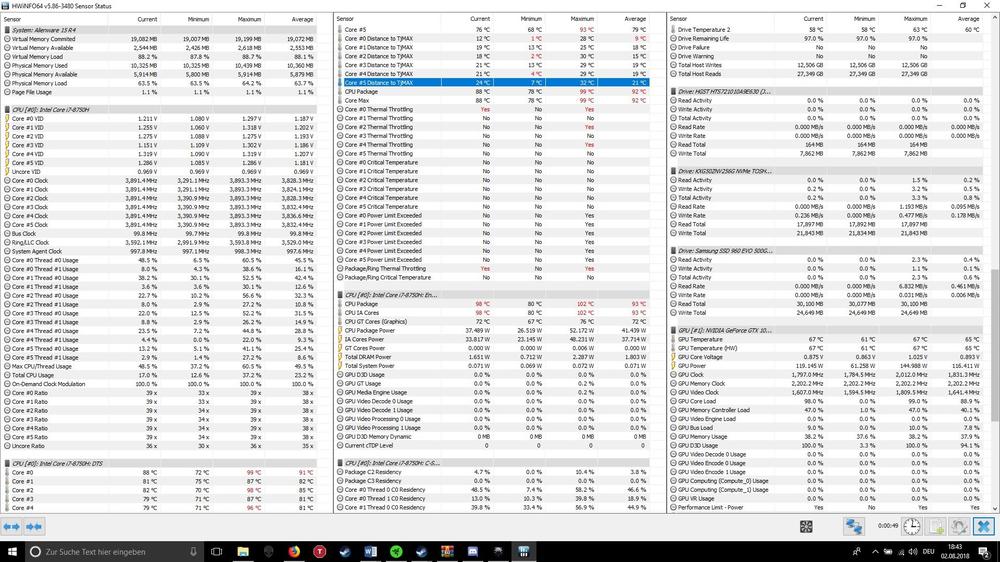Open the remote network monitoring icon
1000x562 pixels.
tap(853, 526)
